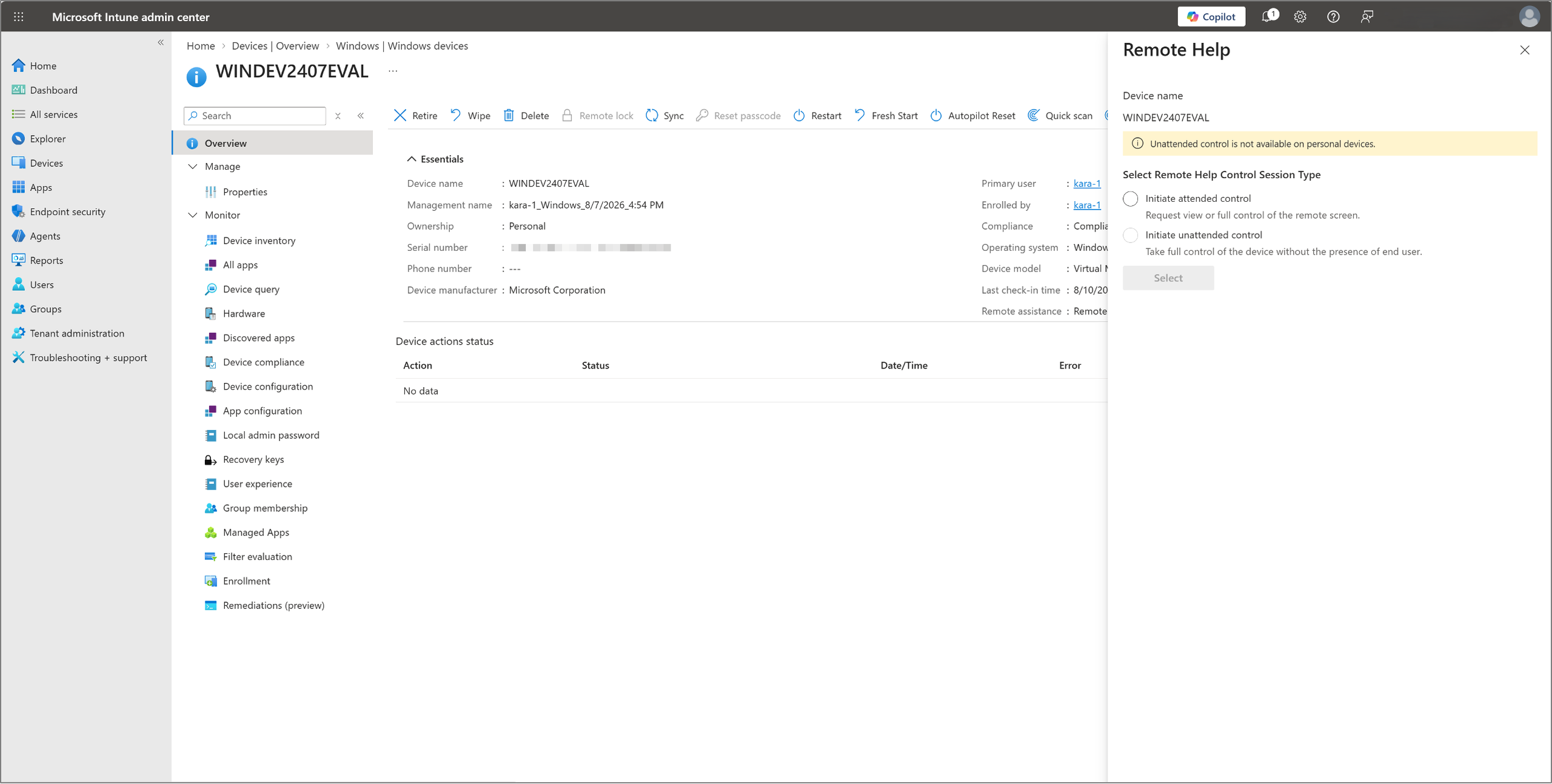The image size is (1552, 784).
Task: Open the help question mark icon
Action: click(1333, 17)
